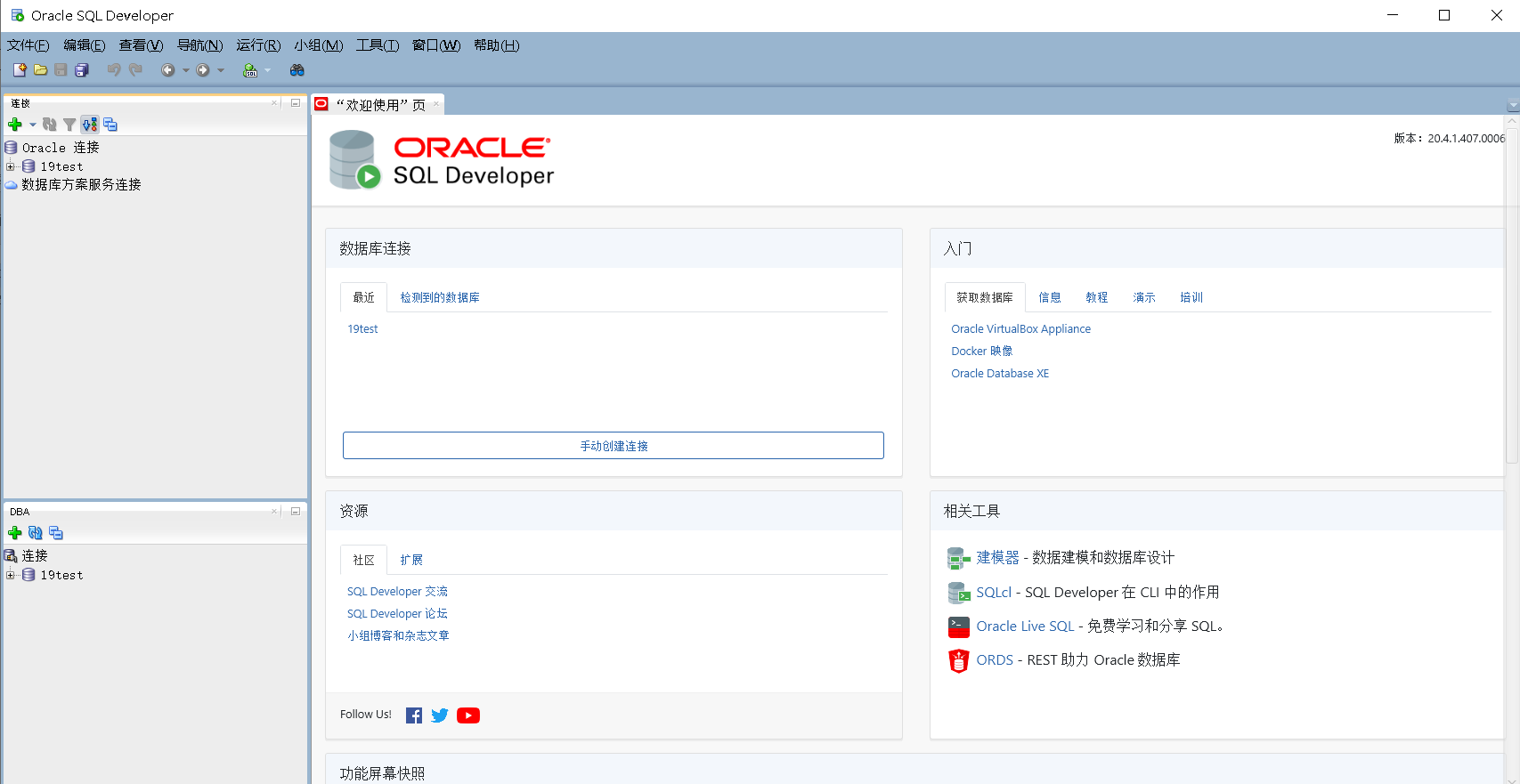The image size is (1520, 784).
Task: Open the 文件(F) menu
Action: (x=28, y=45)
